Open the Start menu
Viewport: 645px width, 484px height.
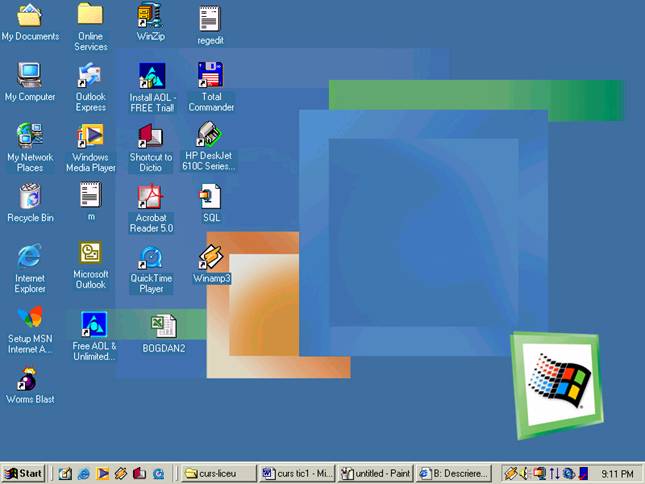point(24,473)
